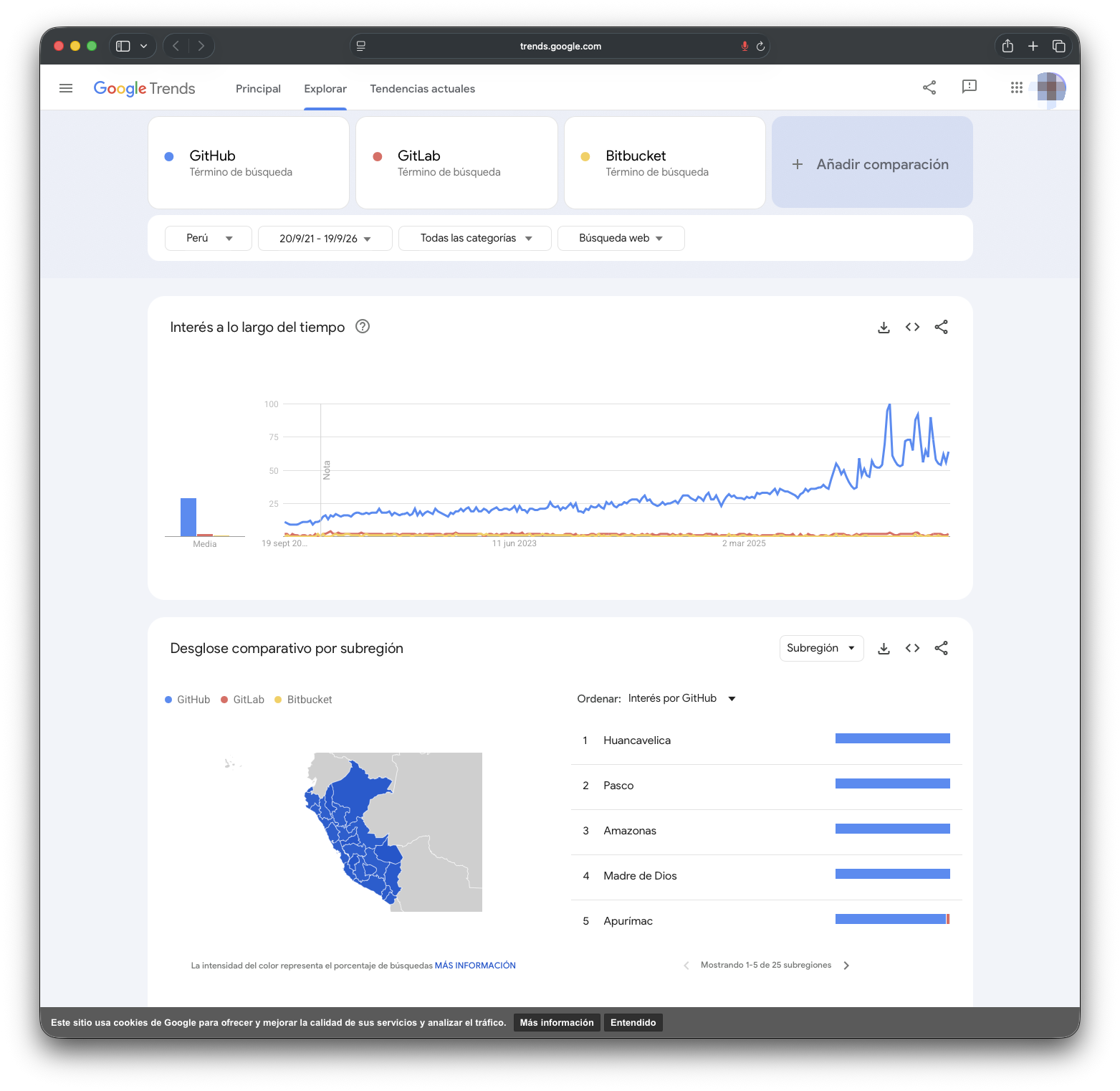Click the Media average bar chart
The width and height of the screenshot is (1120, 1091).
(204, 517)
